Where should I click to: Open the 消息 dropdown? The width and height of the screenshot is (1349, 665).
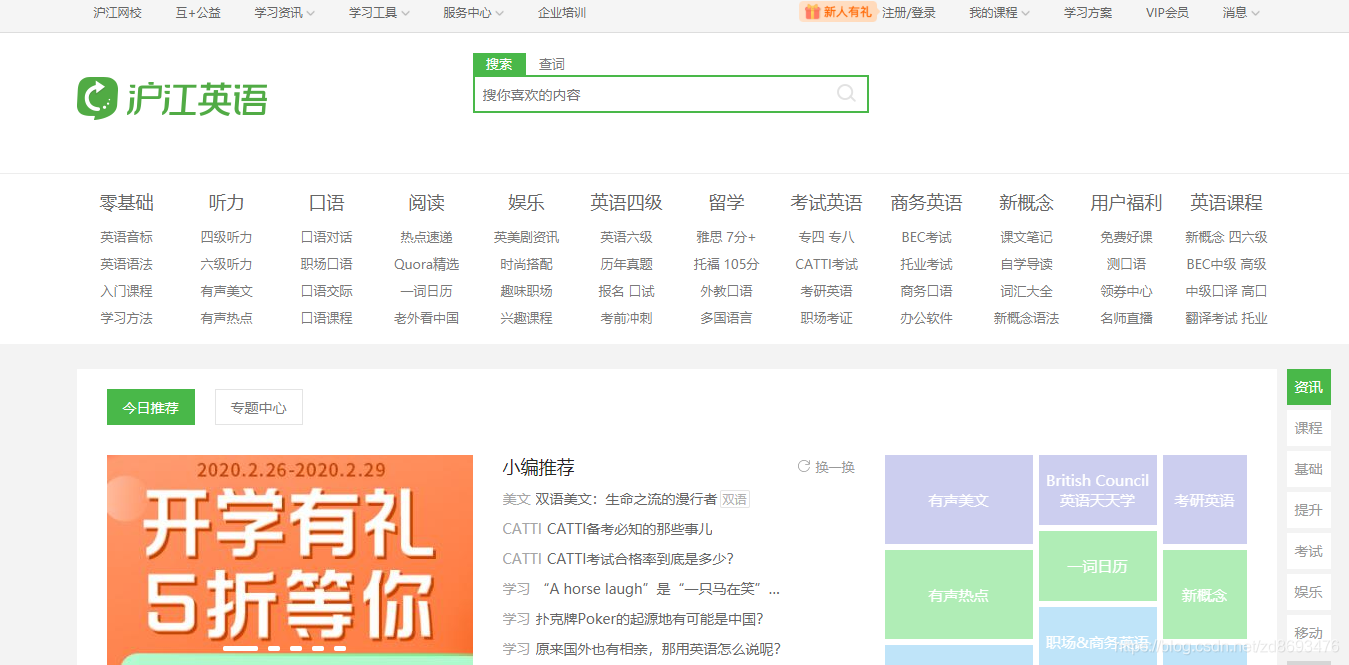coord(1241,13)
